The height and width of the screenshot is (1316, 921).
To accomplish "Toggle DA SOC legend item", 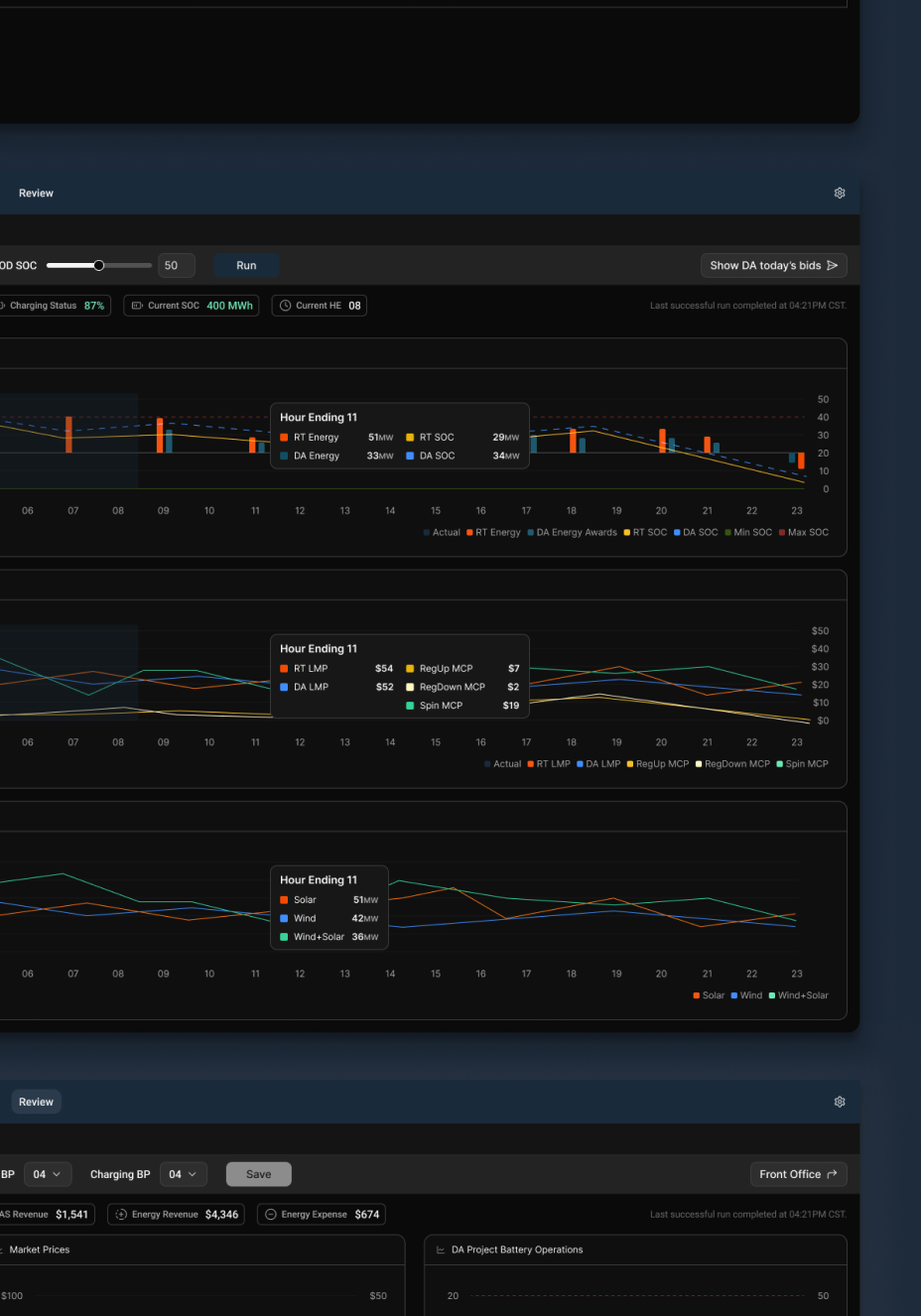I will pos(696,533).
